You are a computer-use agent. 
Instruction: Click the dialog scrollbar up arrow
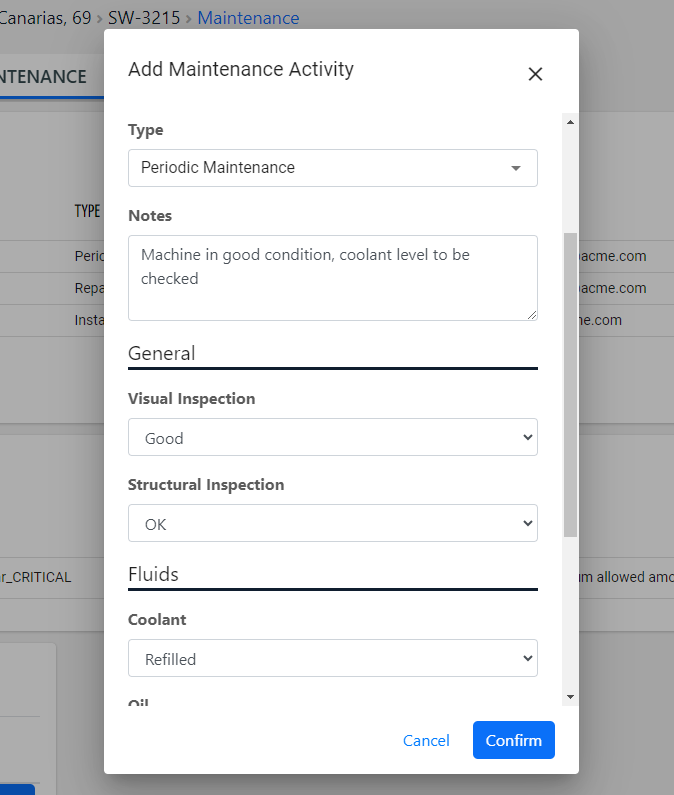(x=570, y=122)
